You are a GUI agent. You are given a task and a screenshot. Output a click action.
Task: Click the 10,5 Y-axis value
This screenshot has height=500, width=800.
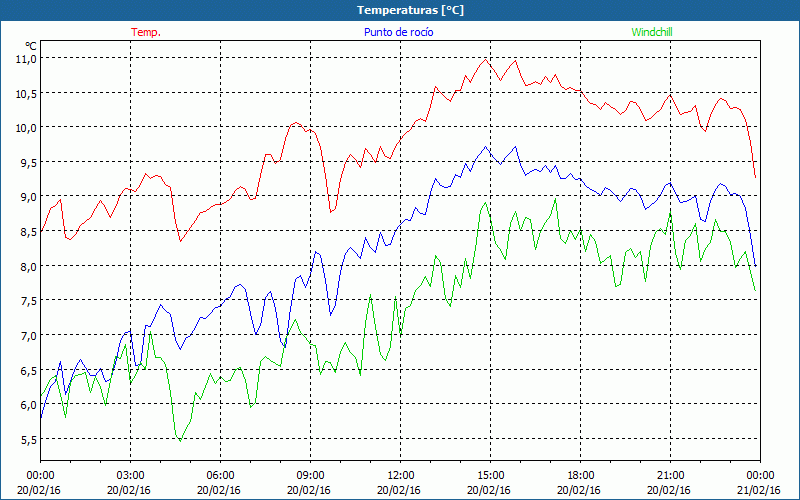26,93
